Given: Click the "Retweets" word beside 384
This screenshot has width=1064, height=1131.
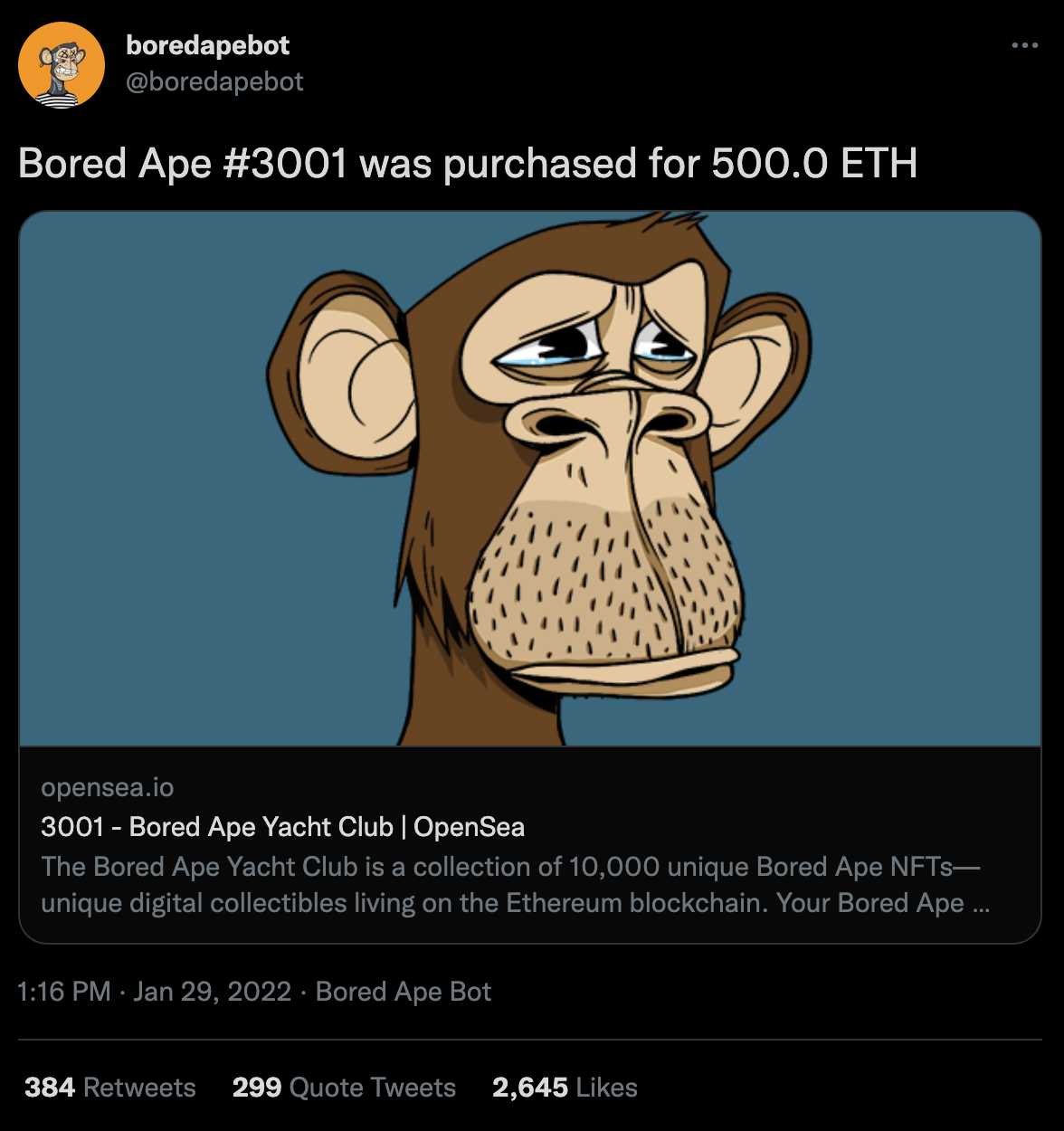Looking at the screenshot, I should pyautogui.click(x=139, y=1088).
